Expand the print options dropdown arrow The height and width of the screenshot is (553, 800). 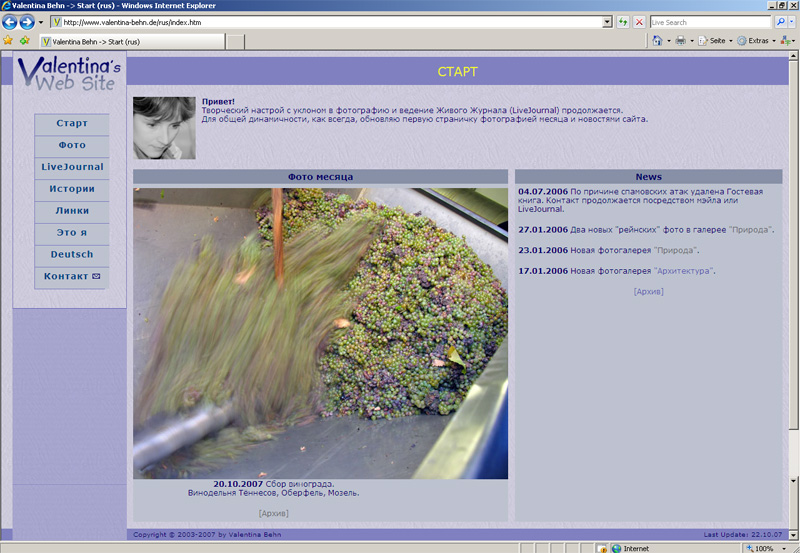point(692,41)
